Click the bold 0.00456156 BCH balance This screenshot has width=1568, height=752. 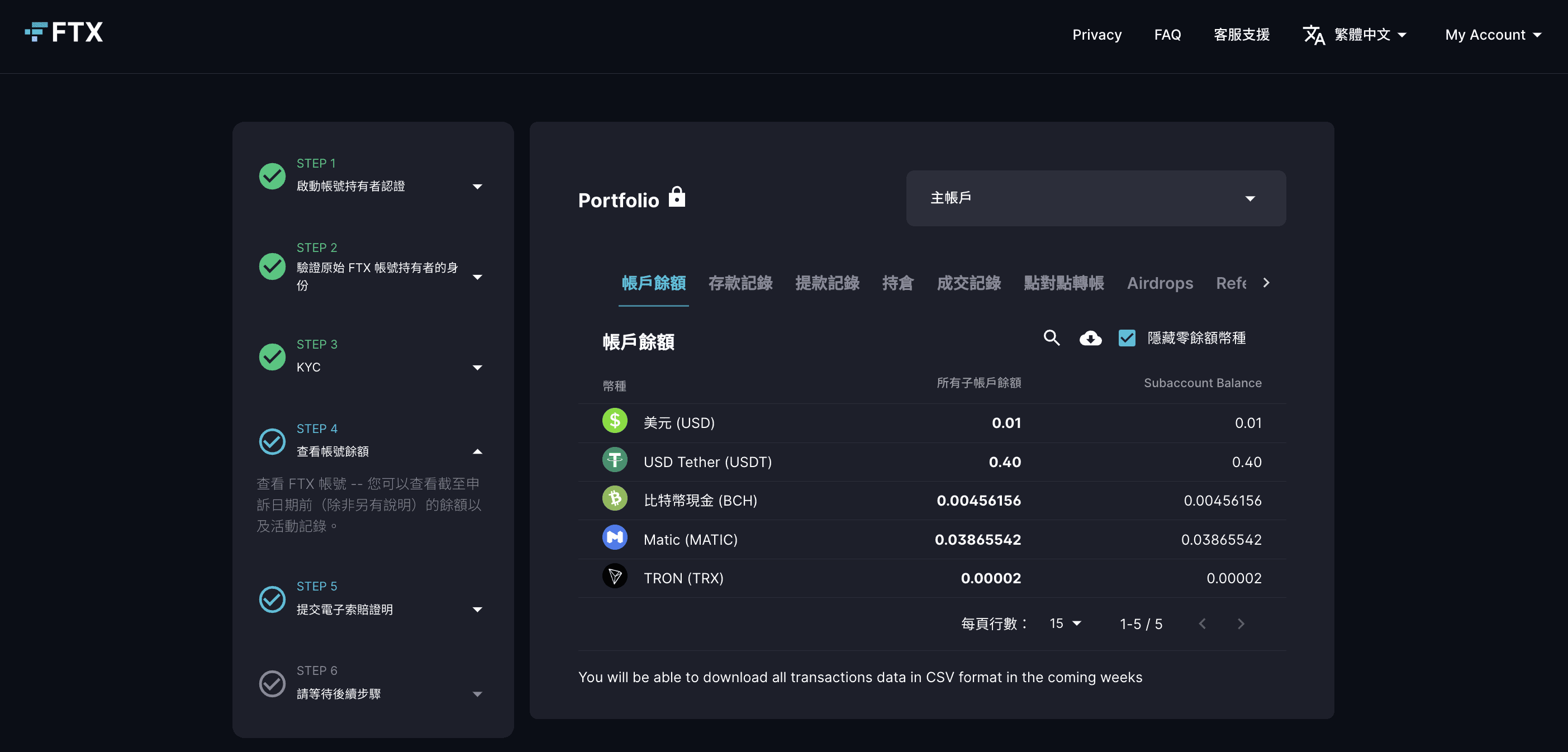978,501
